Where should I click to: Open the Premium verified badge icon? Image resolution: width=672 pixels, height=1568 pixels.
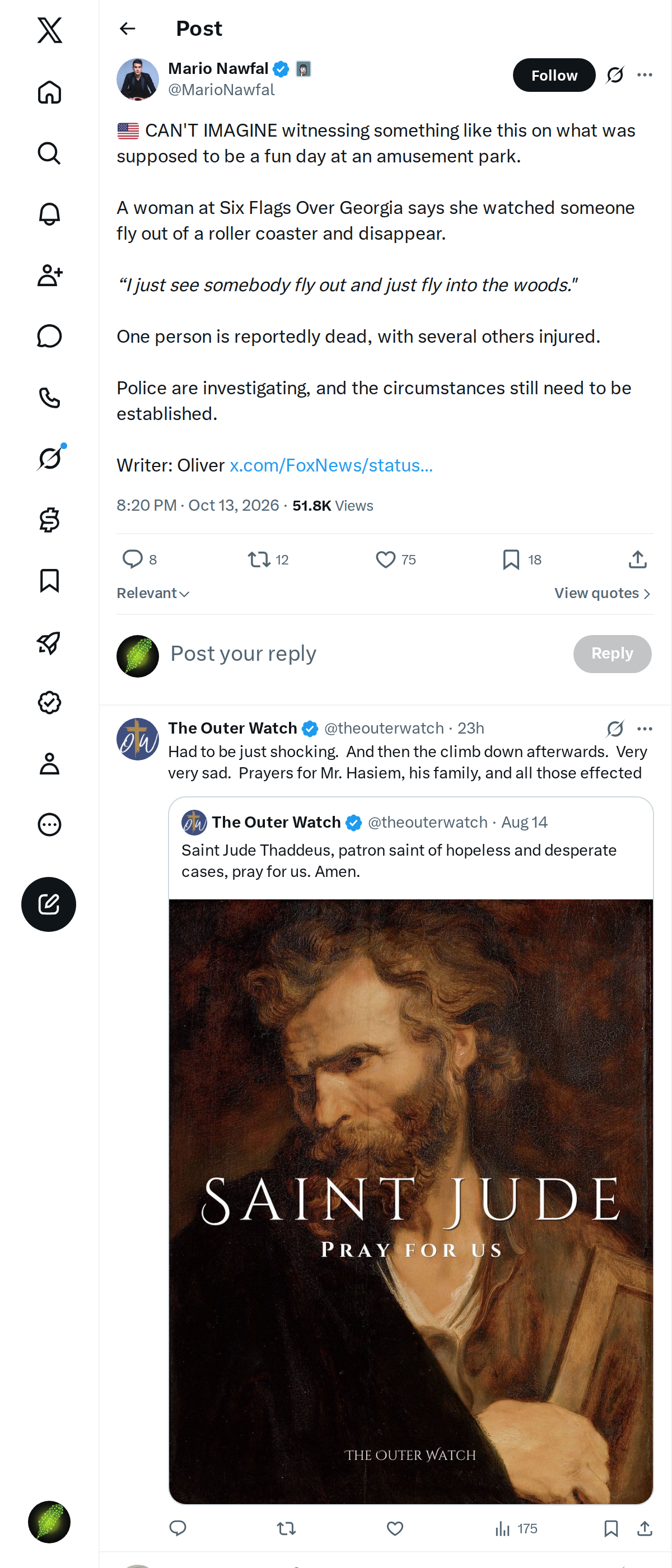[49, 702]
